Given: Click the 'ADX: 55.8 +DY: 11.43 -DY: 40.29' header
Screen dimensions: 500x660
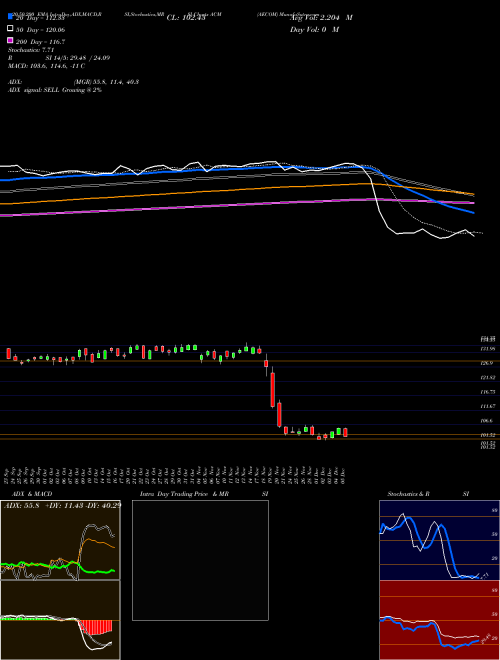Looking at the screenshot, I should tap(63, 505).
